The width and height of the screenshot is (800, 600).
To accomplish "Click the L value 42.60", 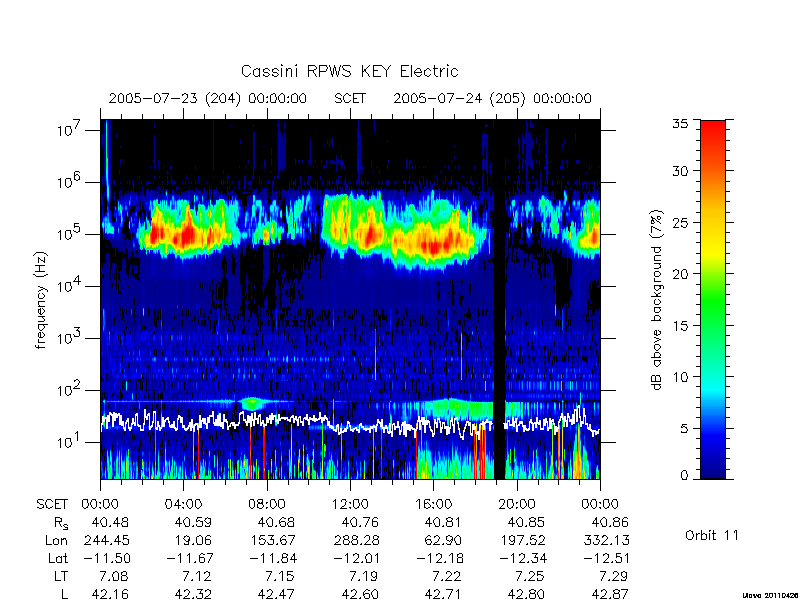I will [360, 594].
